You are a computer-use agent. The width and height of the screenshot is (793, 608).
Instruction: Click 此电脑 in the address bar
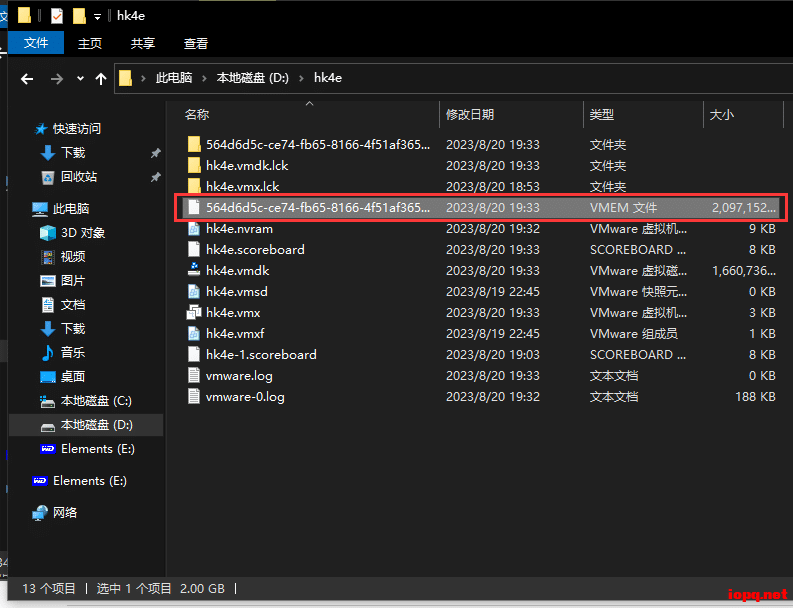tap(173, 78)
